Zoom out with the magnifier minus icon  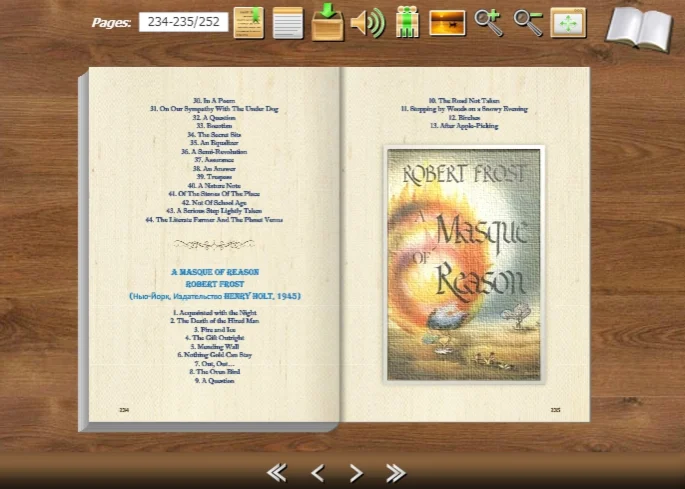pyautogui.click(x=528, y=23)
